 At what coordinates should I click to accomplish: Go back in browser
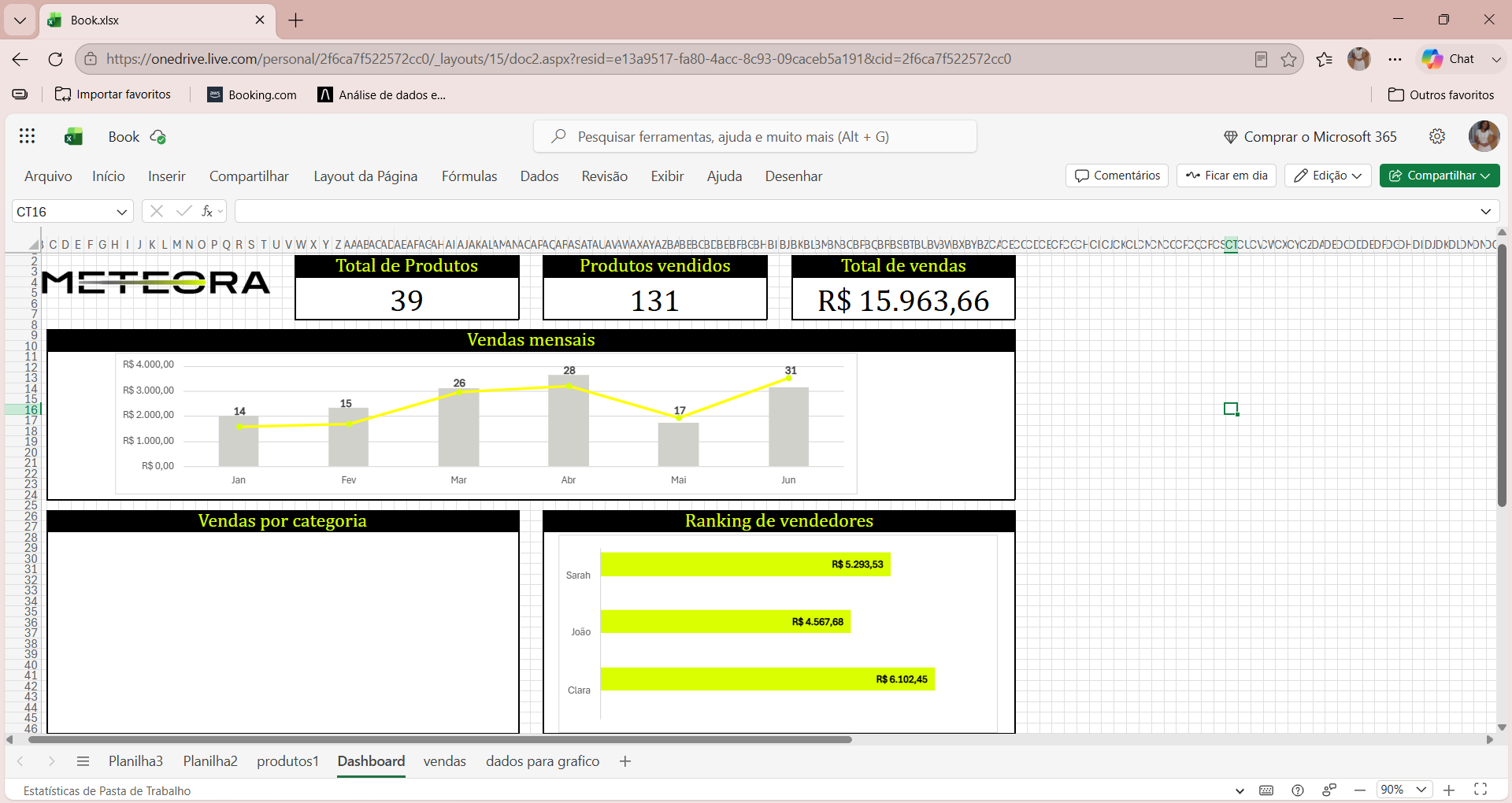20,59
